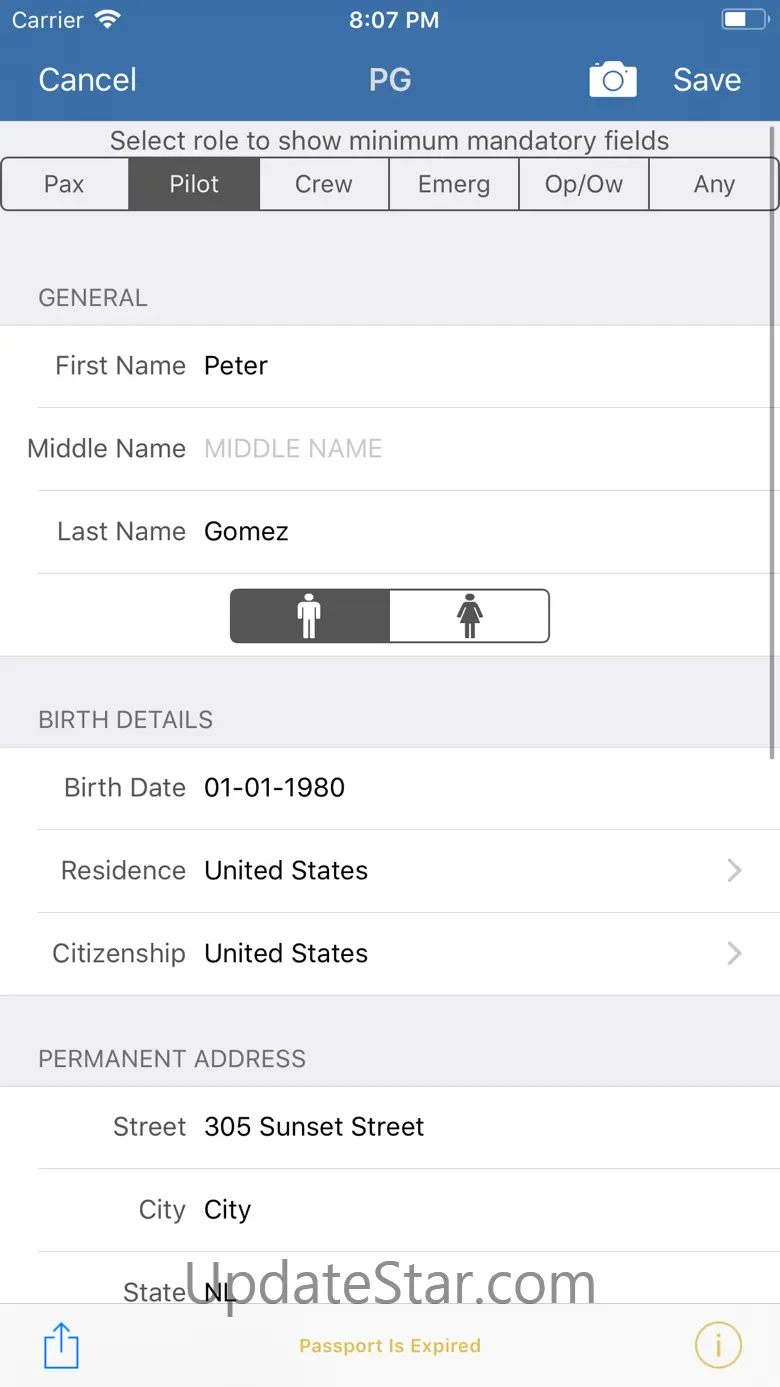Save the person details

[706, 80]
